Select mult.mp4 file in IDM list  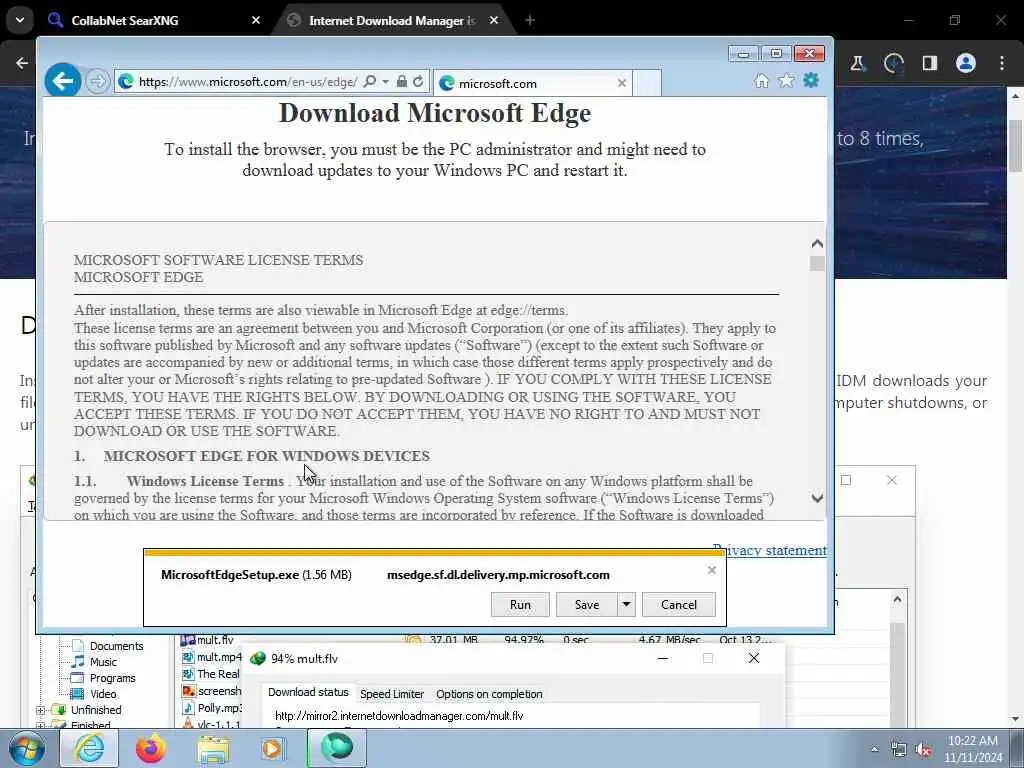[x=212, y=657]
